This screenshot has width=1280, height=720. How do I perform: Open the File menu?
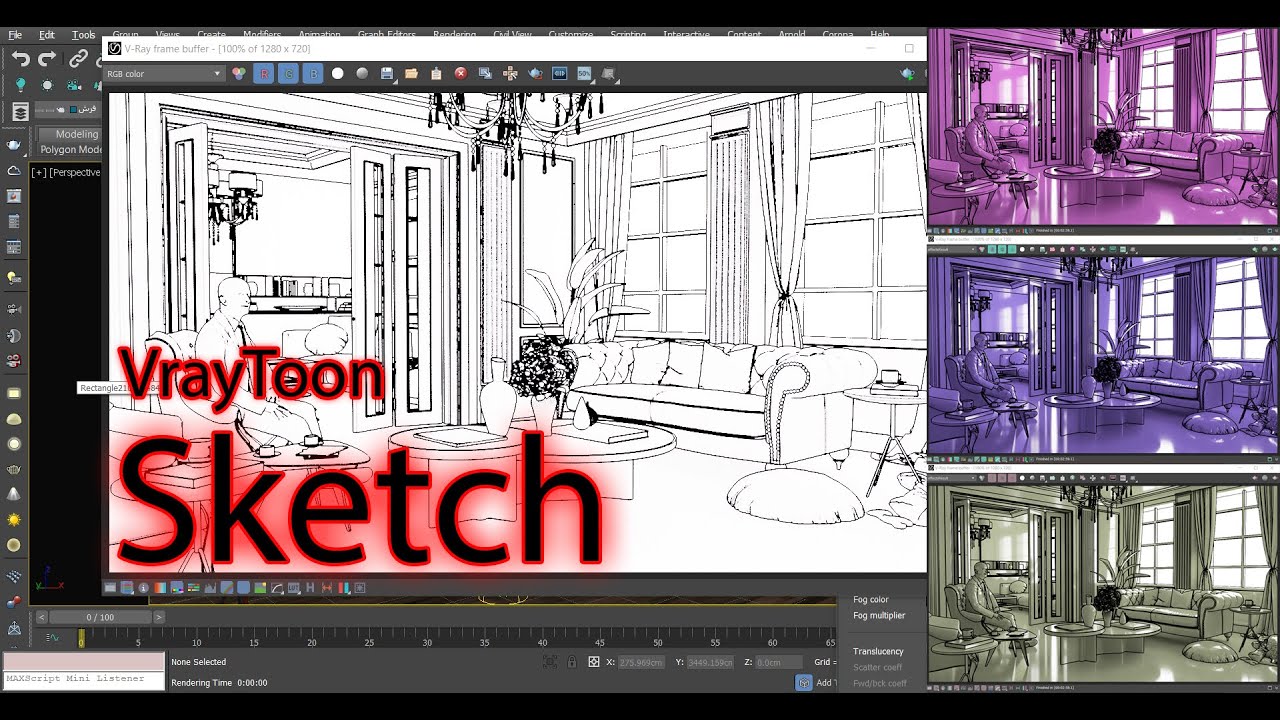tap(14, 35)
